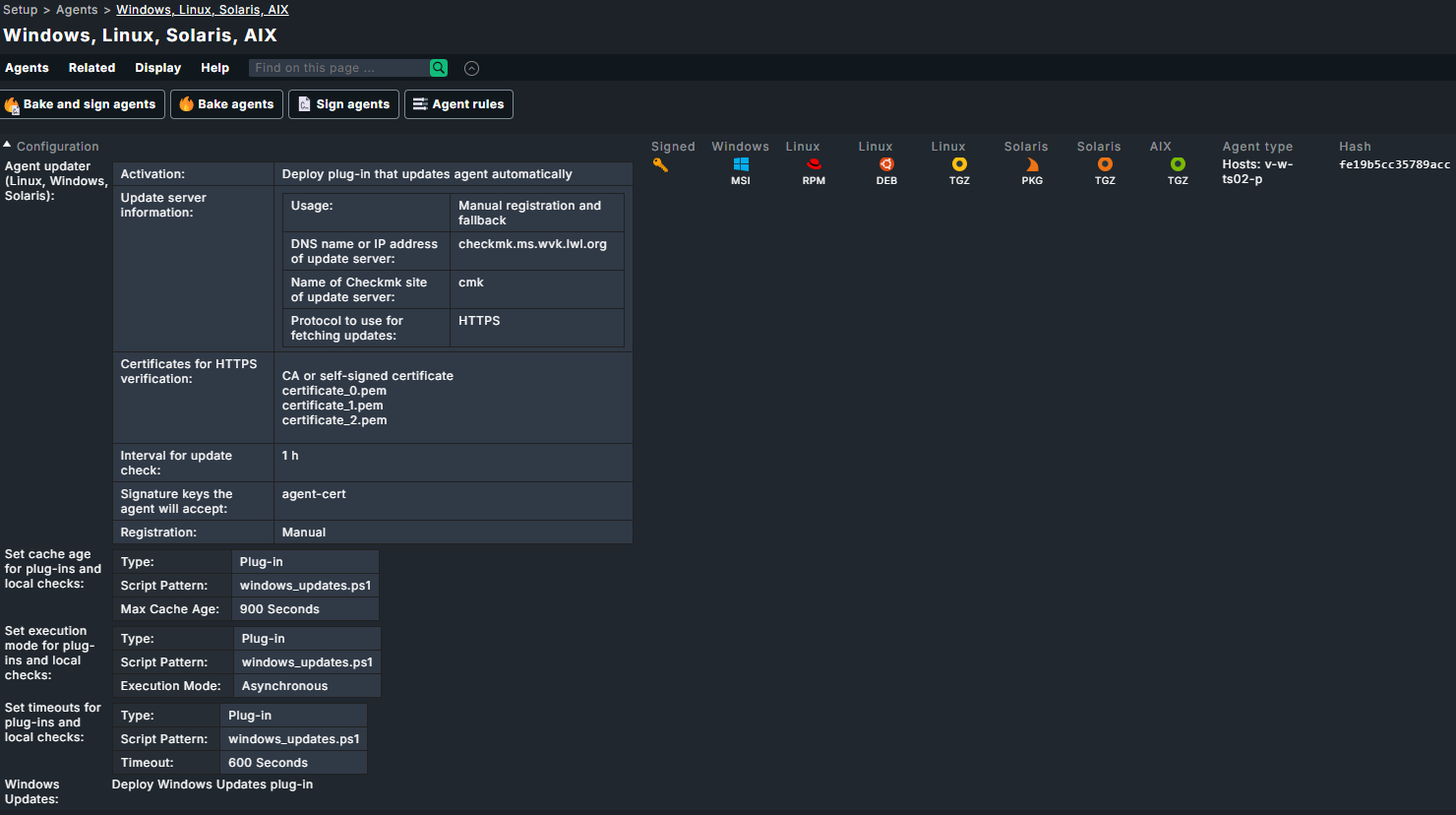Click the 900 Seconds max cache age value
The image size is (1456, 815).
coord(279,609)
